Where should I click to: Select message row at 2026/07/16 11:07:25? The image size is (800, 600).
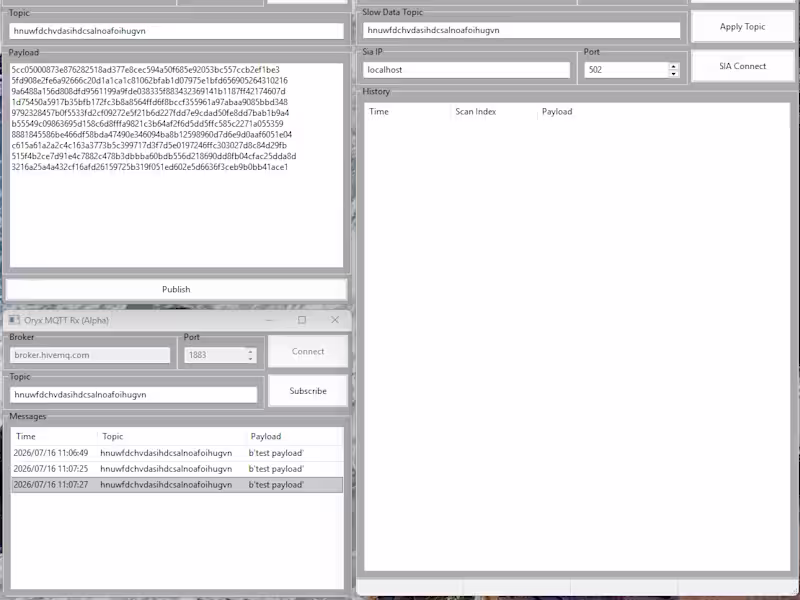177,469
